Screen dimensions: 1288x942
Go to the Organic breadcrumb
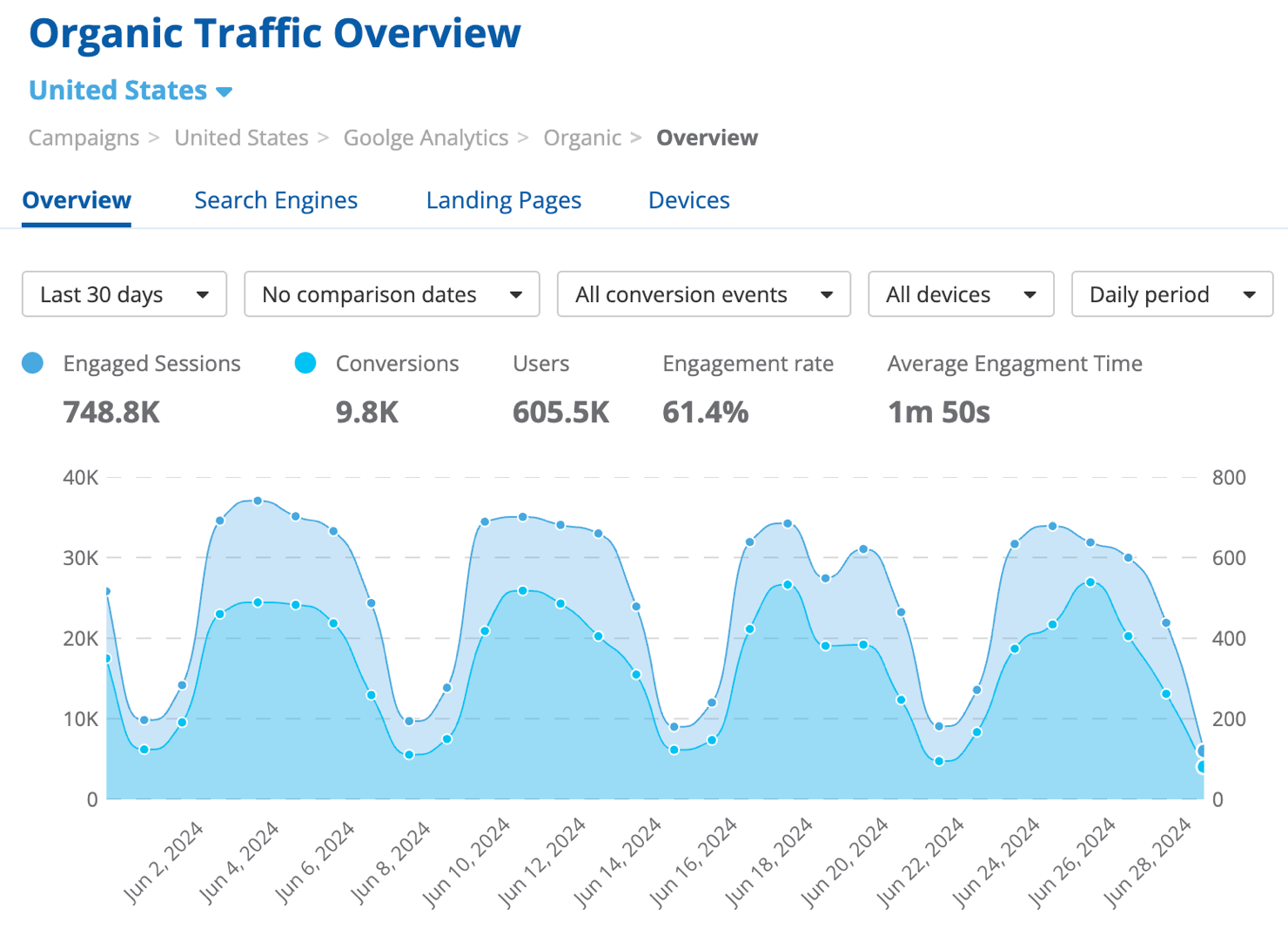[582, 138]
